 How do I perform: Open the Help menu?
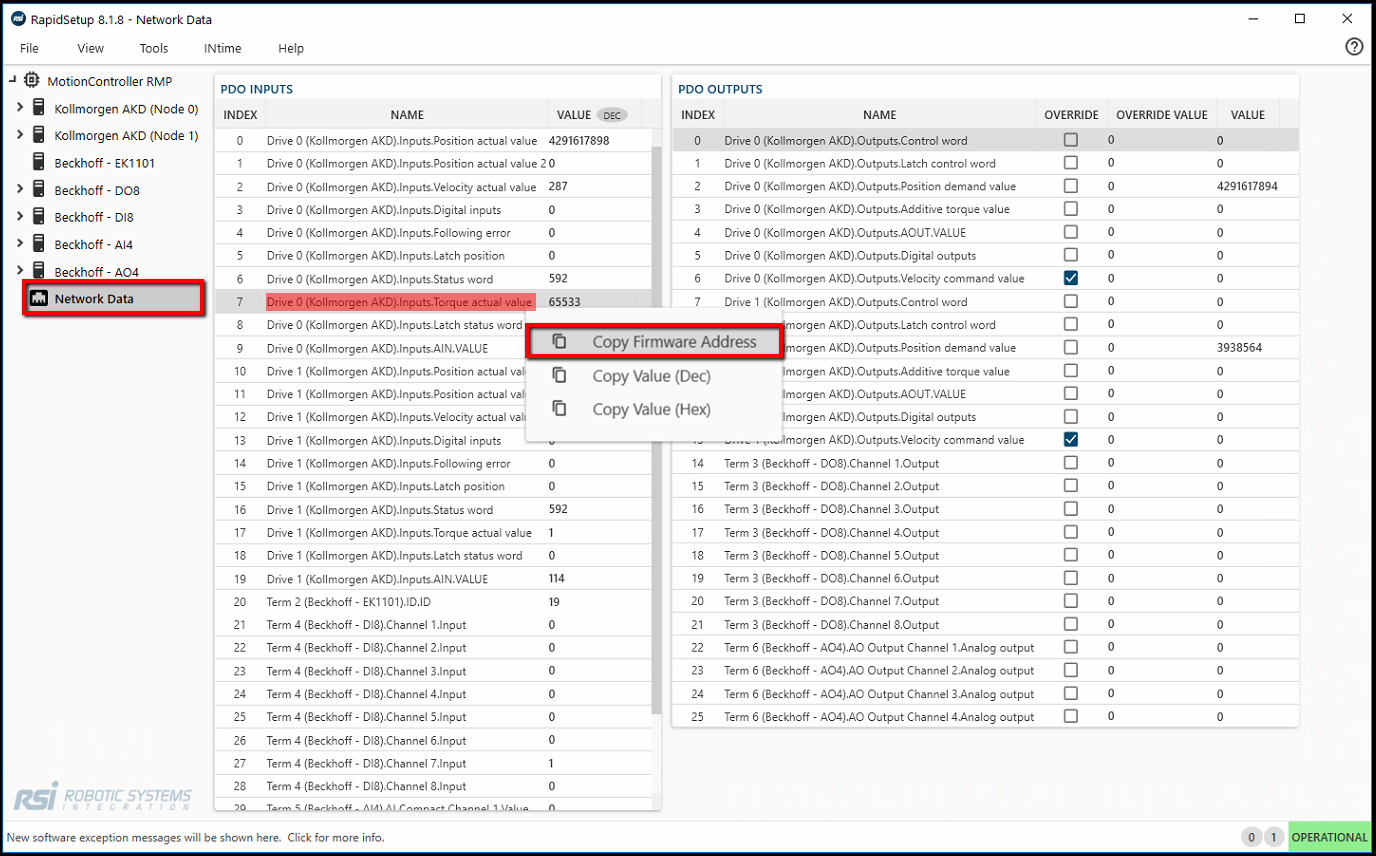coord(291,48)
